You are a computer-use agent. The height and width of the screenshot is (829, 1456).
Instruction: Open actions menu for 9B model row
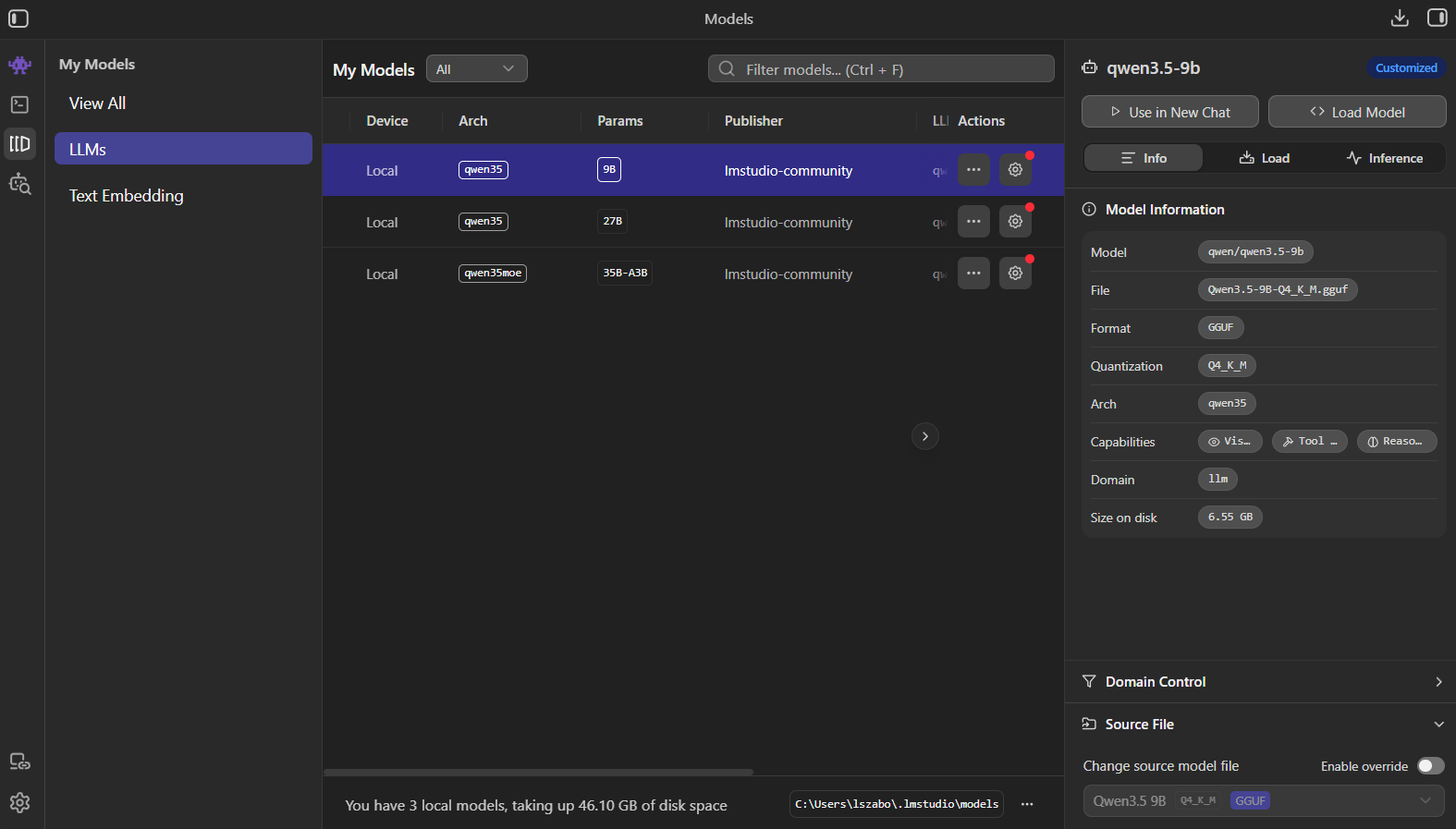coord(973,170)
